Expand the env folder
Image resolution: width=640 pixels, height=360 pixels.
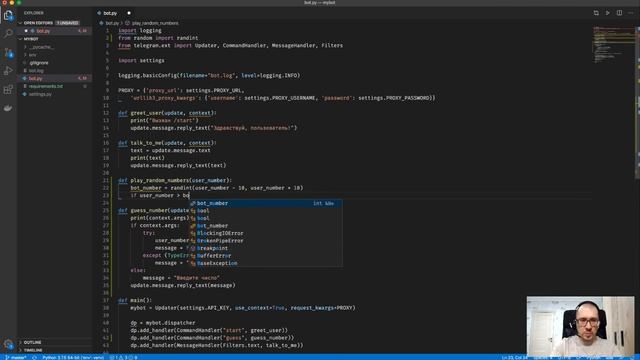(33, 55)
